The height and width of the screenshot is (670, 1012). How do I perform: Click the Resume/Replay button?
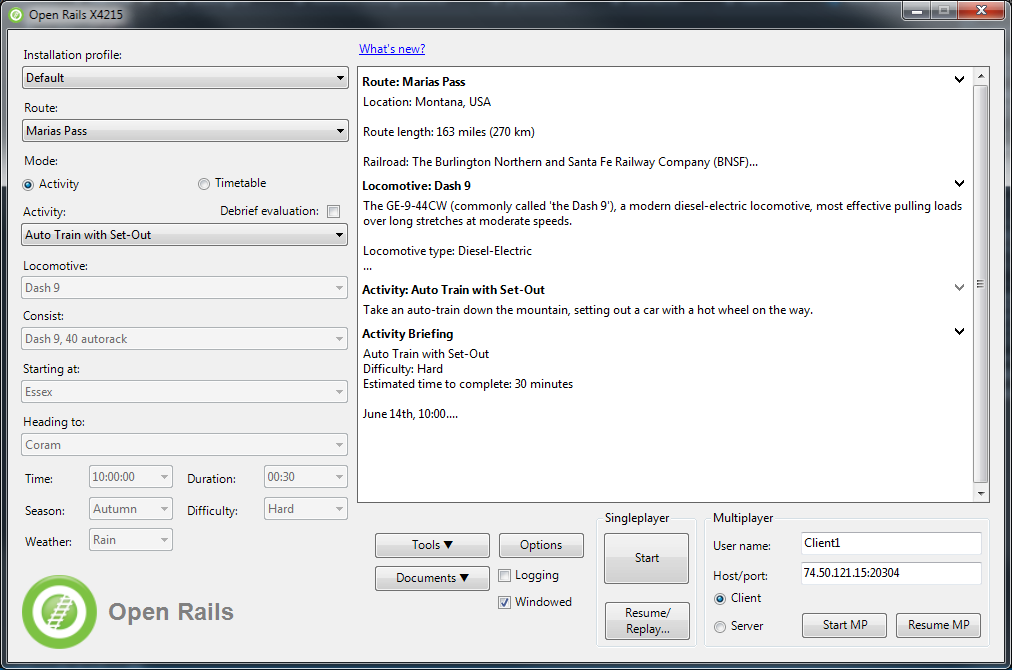tap(647, 621)
